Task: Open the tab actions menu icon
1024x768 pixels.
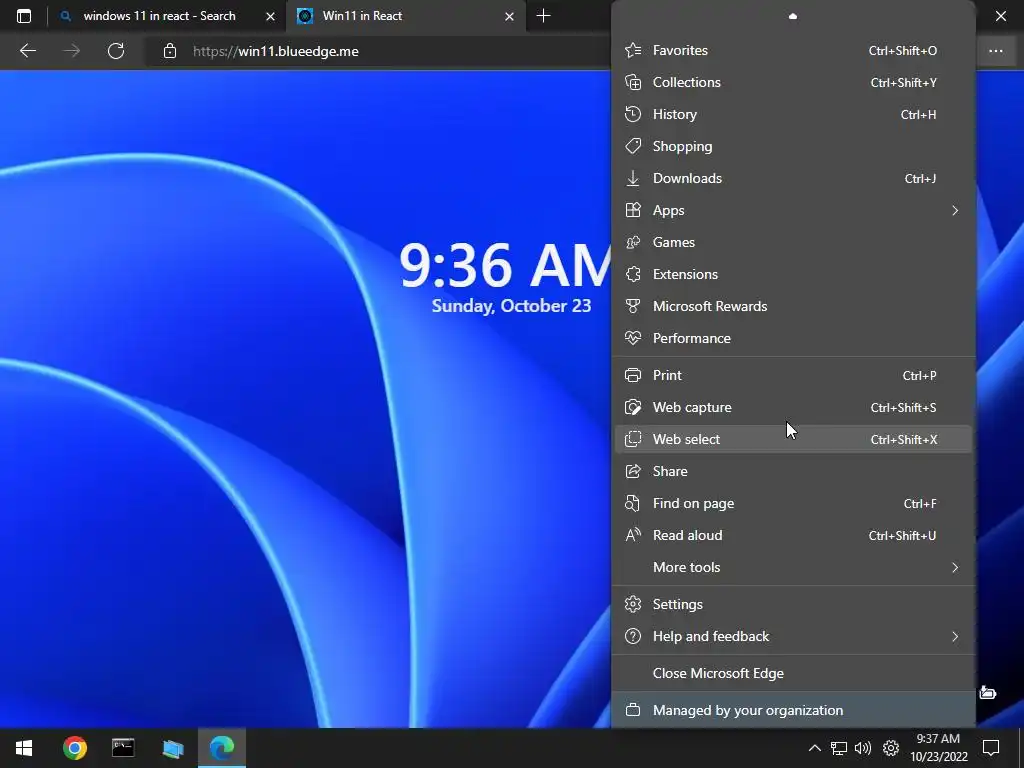Action: tap(24, 16)
